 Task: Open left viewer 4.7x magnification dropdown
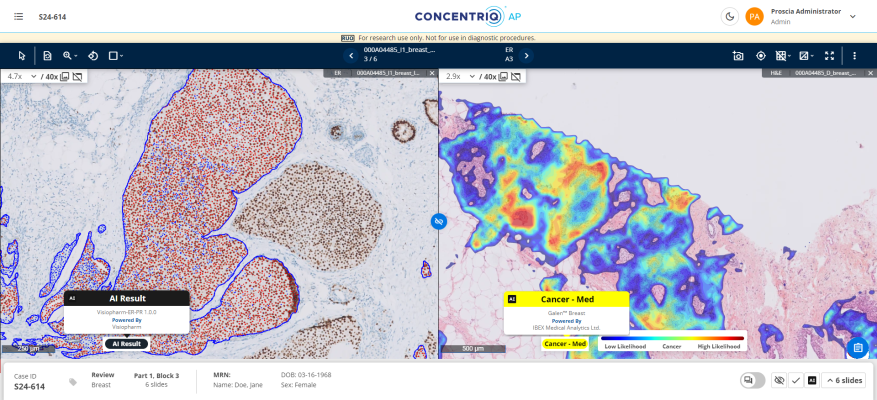20,76
